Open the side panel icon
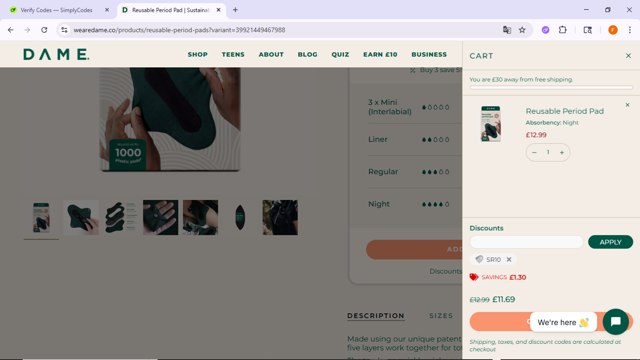 pyautogui.click(x=587, y=30)
